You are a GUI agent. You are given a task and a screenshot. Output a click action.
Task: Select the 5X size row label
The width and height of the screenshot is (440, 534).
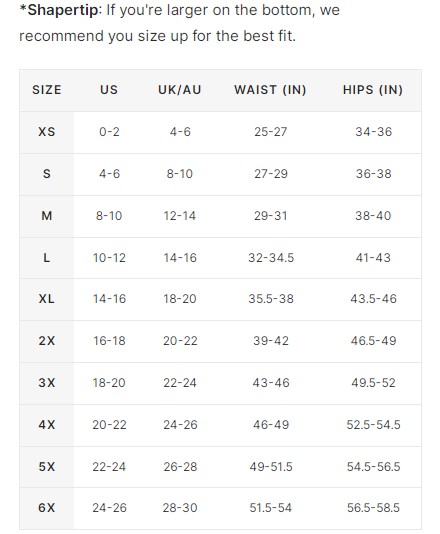click(47, 467)
